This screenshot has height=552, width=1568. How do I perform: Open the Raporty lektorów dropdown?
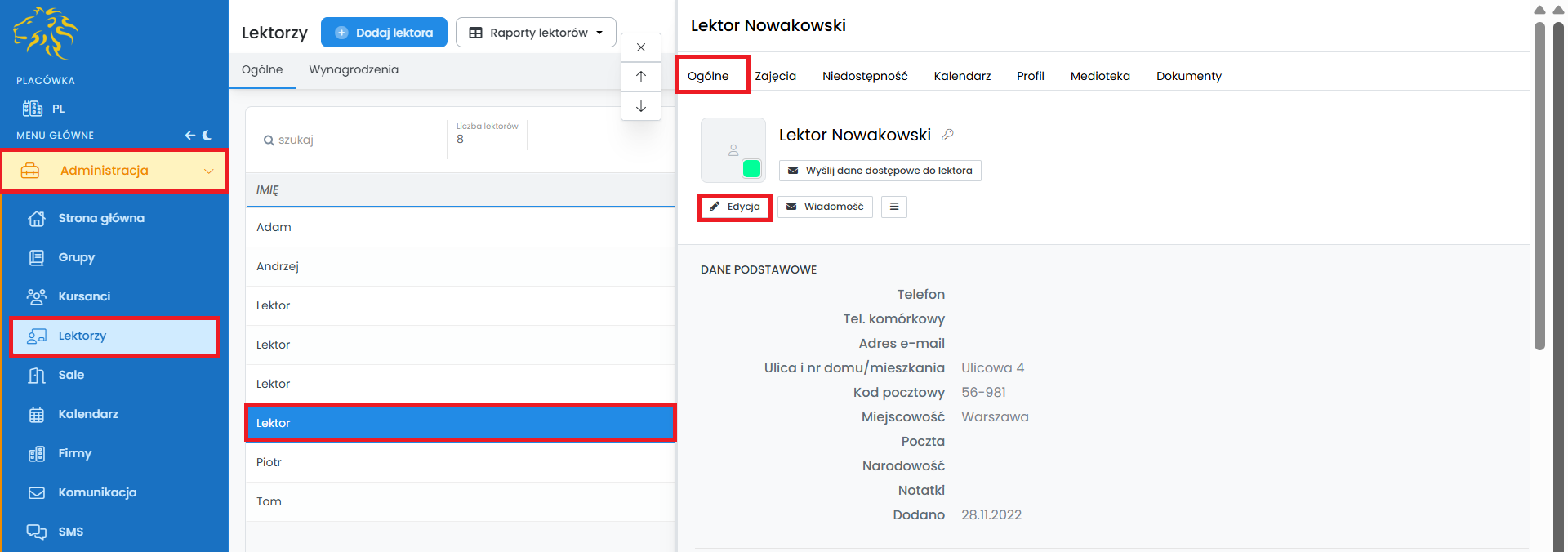536,33
